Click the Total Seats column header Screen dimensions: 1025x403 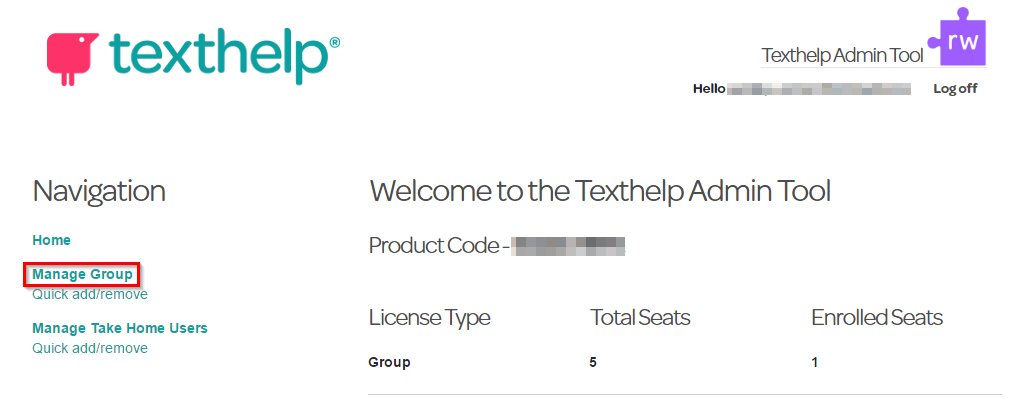[x=641, y=318]
